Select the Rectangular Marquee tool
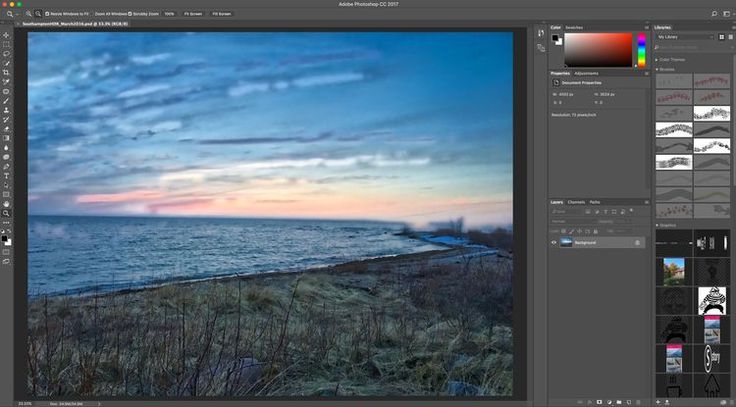This screenshot has height=407, width=736. click(x=6, y=45)
